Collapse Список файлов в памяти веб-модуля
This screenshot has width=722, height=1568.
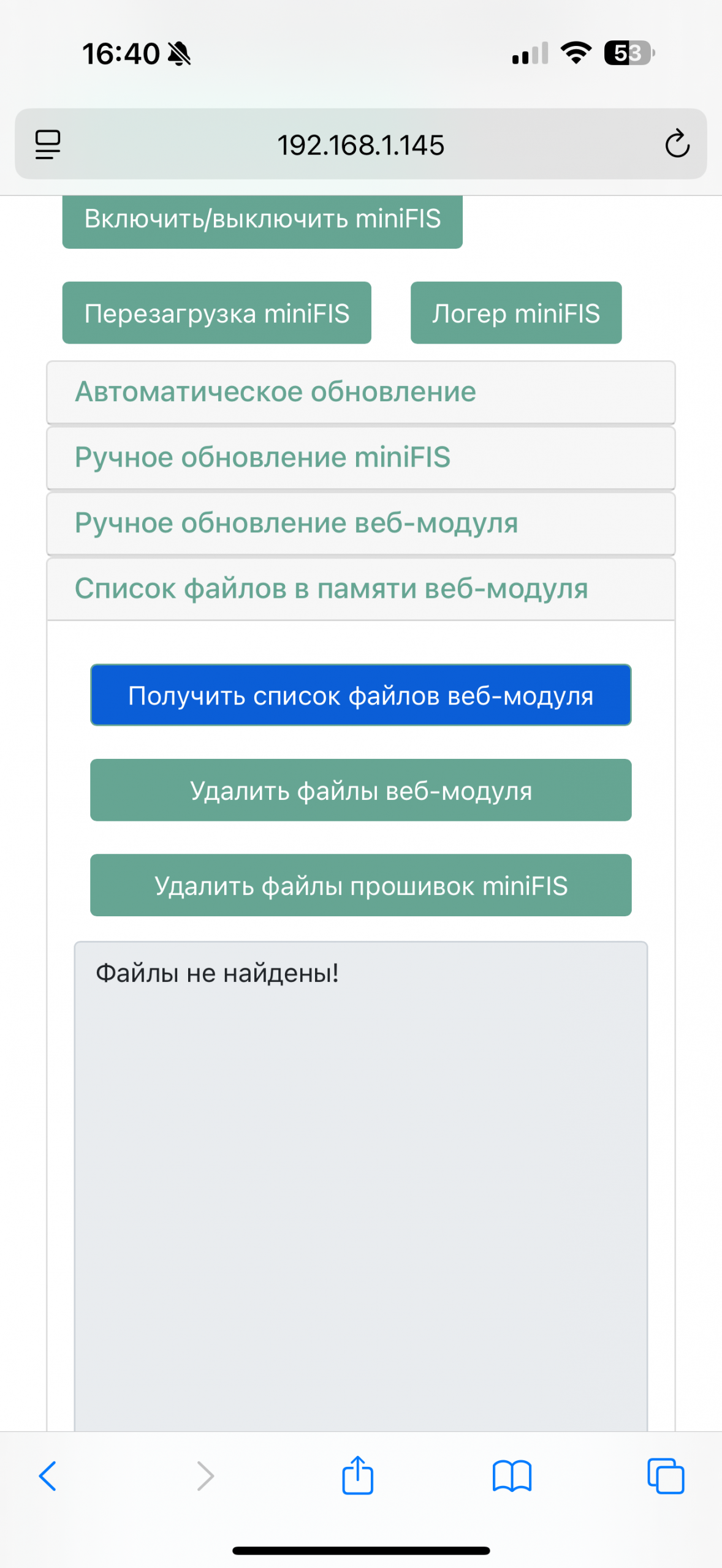[360, 589]
